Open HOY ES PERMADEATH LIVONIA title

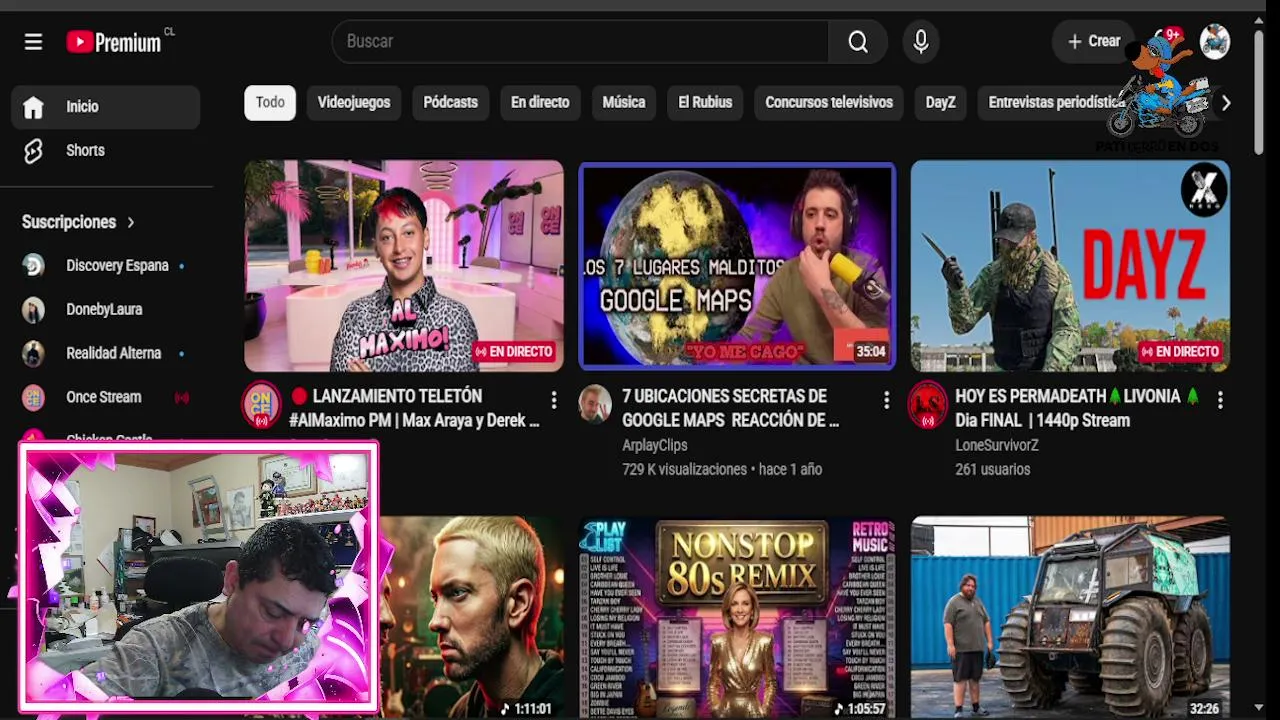pyautogui.click(x=1077, y=408)
